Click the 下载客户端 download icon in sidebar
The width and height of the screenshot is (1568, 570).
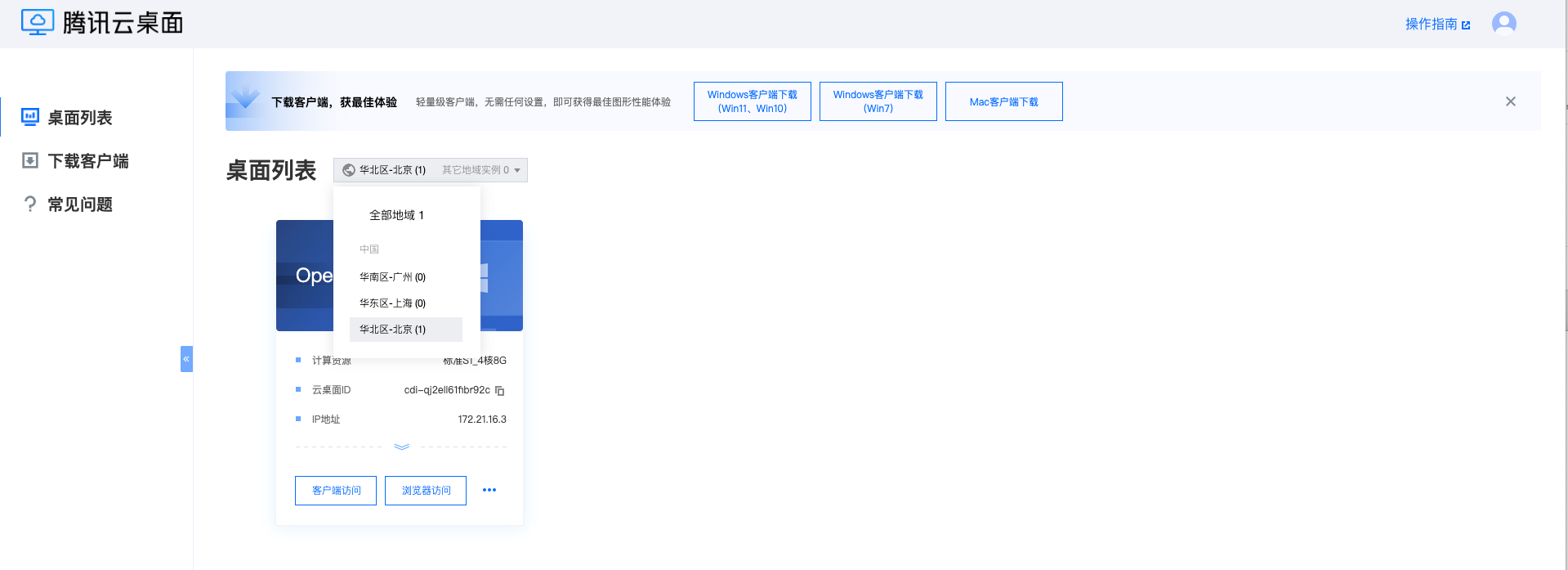(30, 160)
